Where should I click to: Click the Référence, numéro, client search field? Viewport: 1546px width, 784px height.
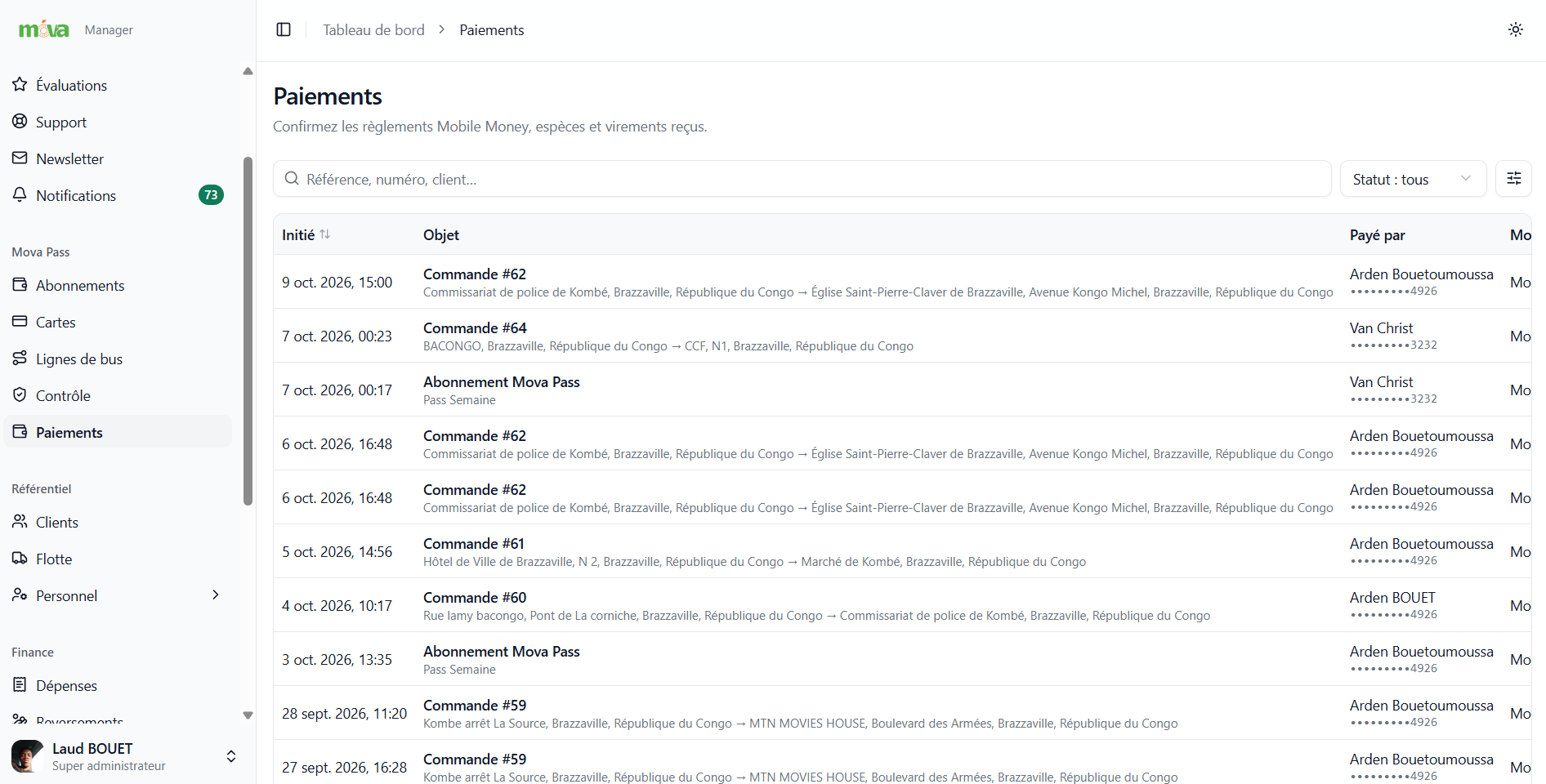click(802, 179)
